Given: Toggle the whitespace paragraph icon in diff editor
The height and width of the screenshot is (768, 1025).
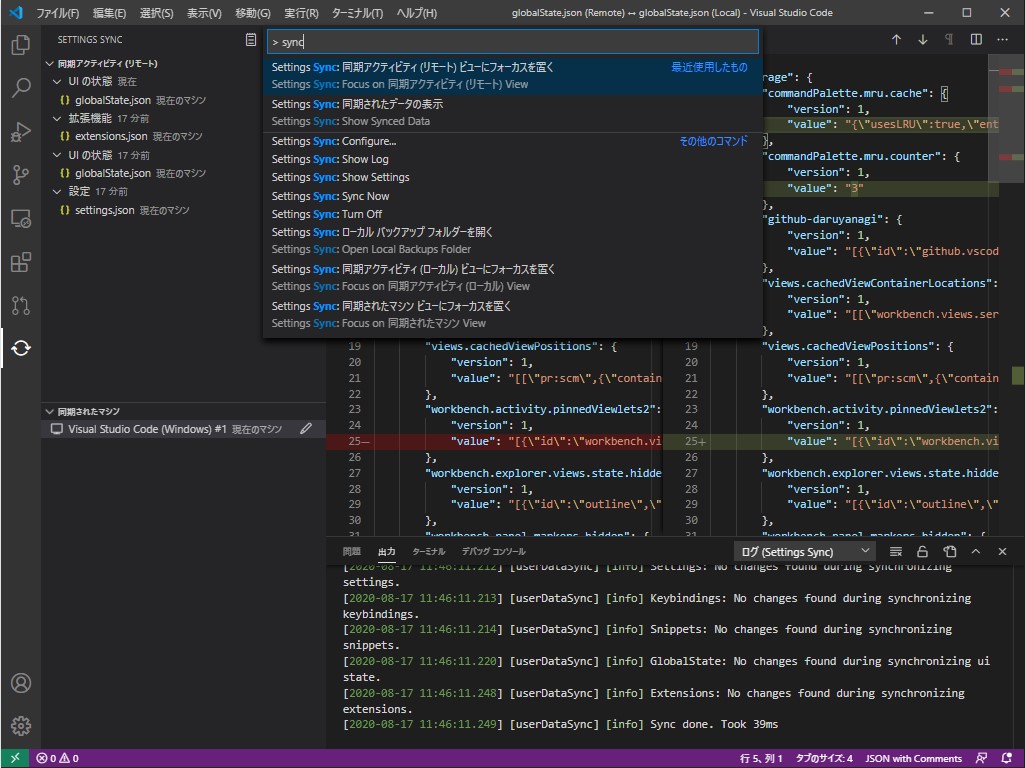Looking at the screenshot, I should click(949, 40).
